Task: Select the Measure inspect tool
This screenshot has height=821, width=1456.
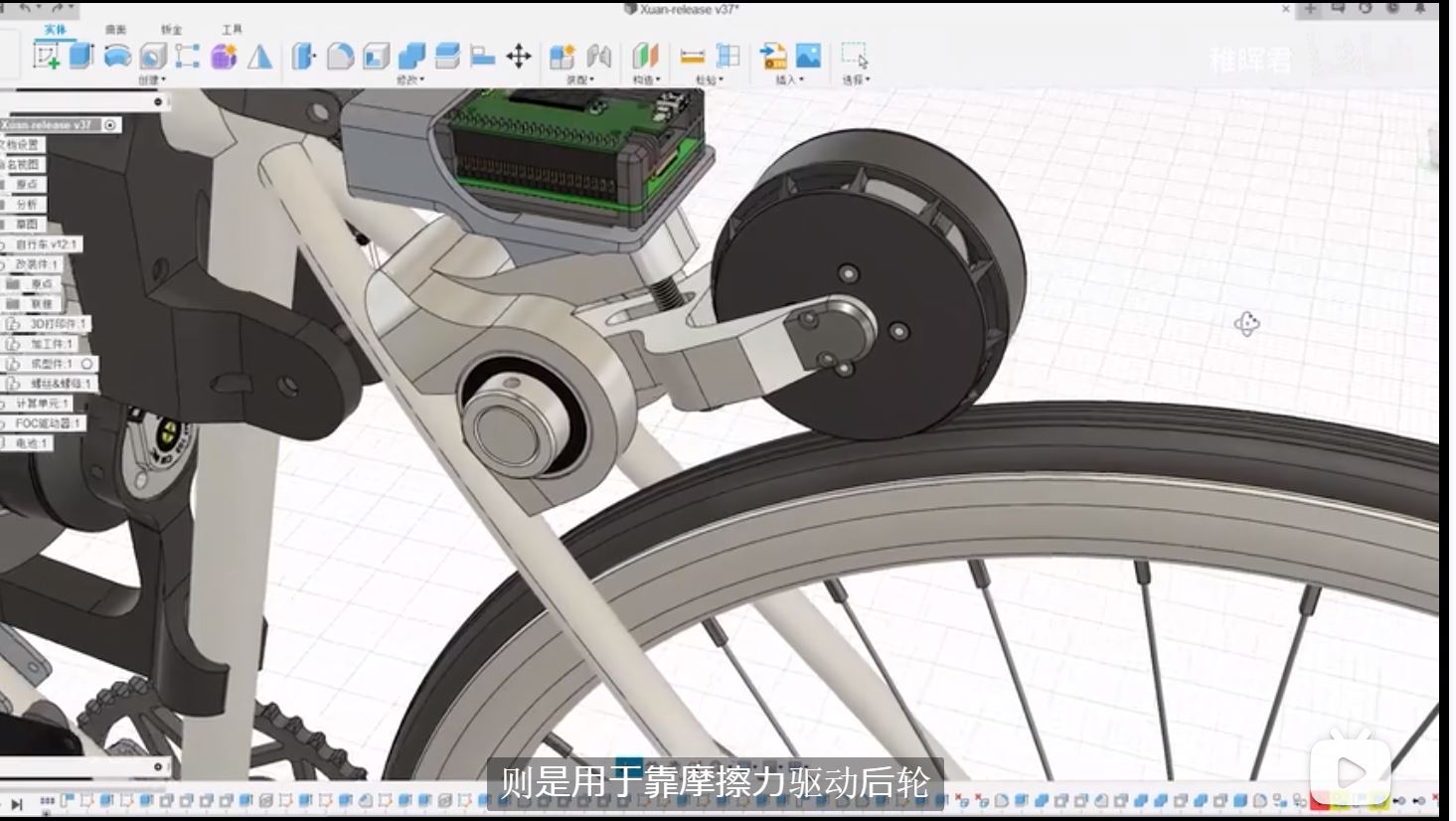Action: coord(692,56)
